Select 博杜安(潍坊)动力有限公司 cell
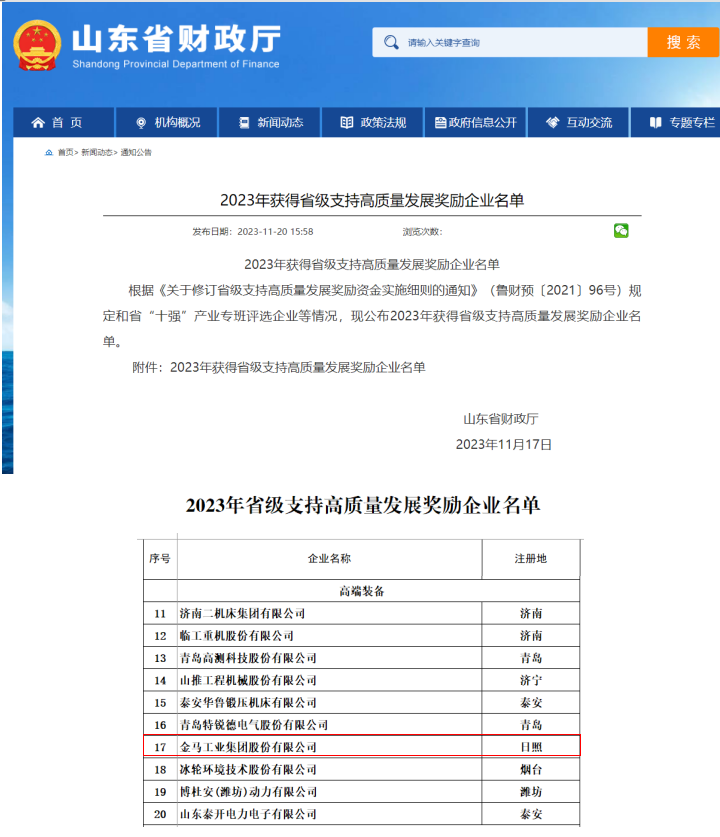 click(x=329, y=792)
